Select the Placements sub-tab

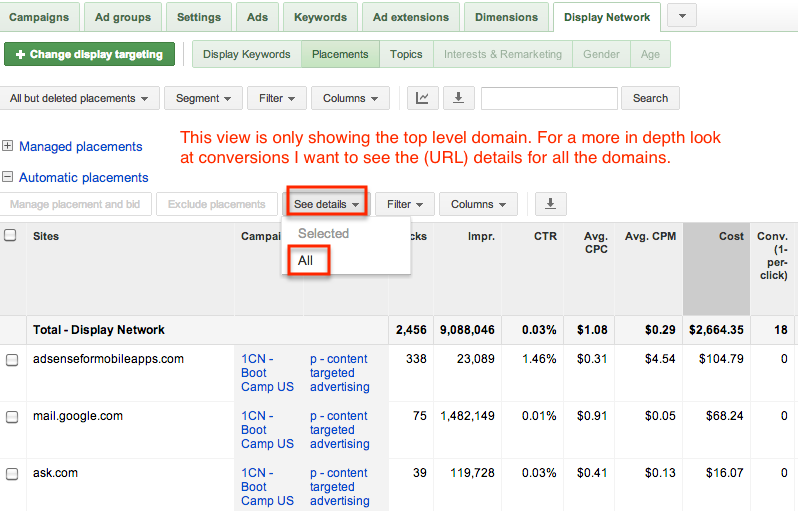(340, 54)
